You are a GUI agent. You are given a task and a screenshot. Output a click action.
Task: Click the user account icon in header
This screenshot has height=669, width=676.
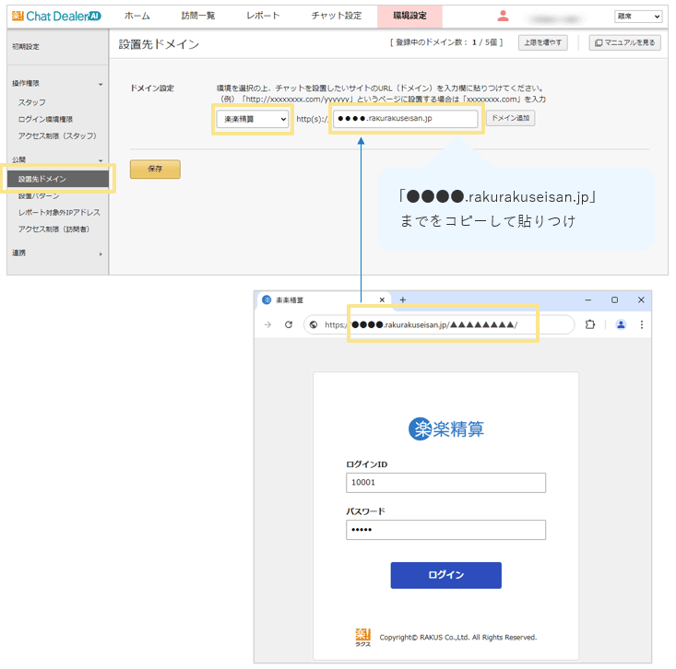[503, 16]
